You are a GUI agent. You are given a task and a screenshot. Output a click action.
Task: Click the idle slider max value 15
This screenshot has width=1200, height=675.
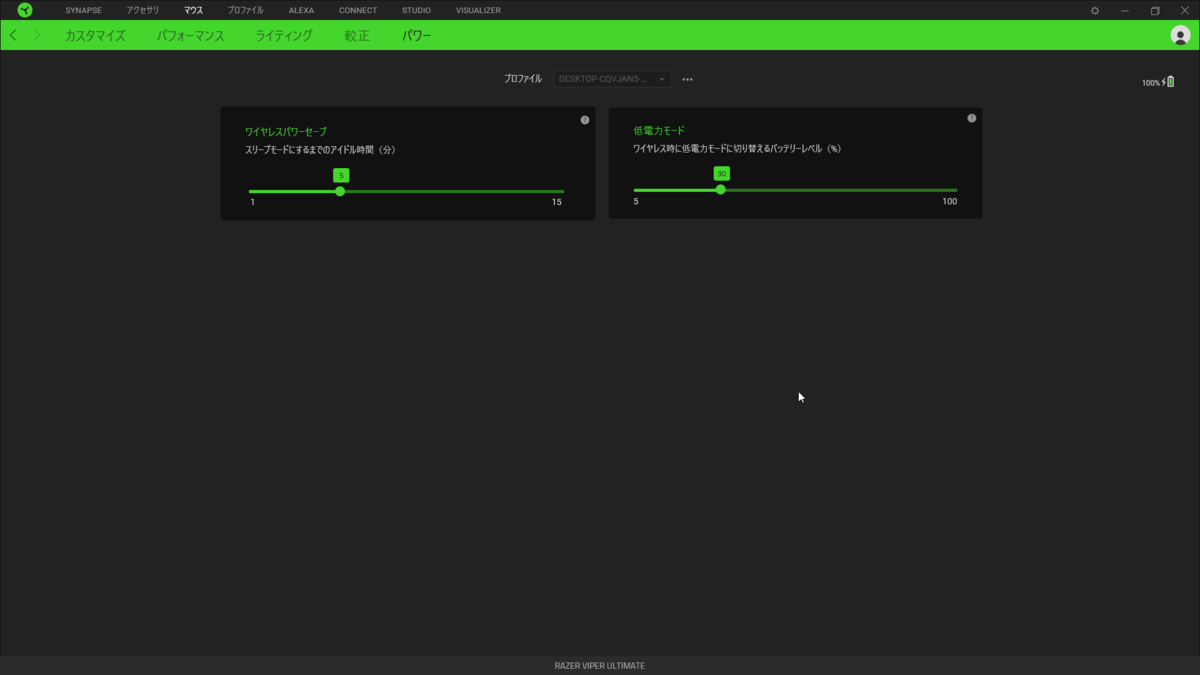pos(557,202)
